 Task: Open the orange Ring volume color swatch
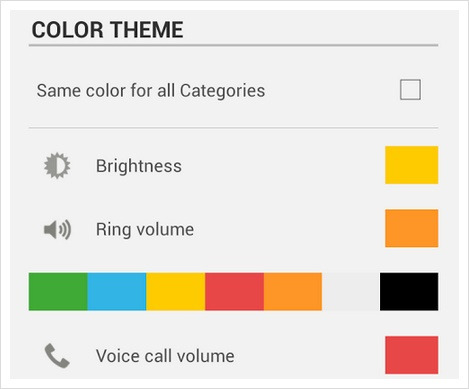pos(412,228)
